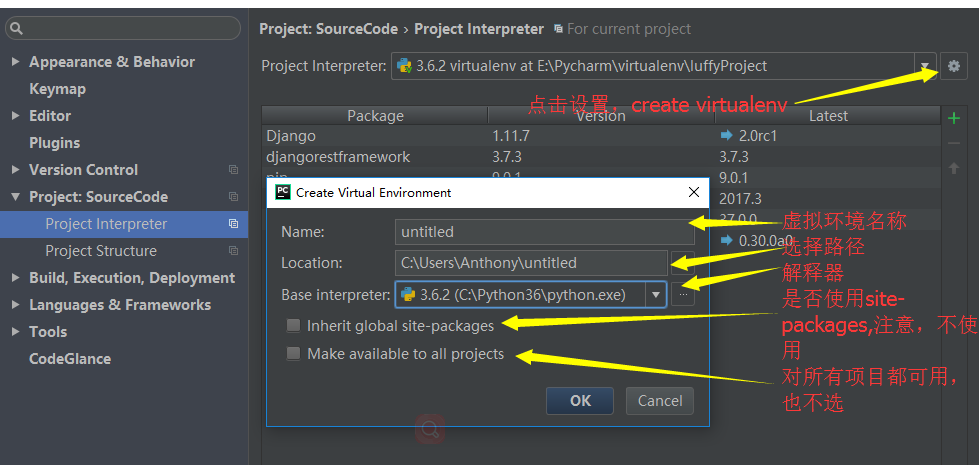Viewport: 979px width, 465px height.
Task: Expand Build, Execution, Deployment section
Action: point(16,278)
